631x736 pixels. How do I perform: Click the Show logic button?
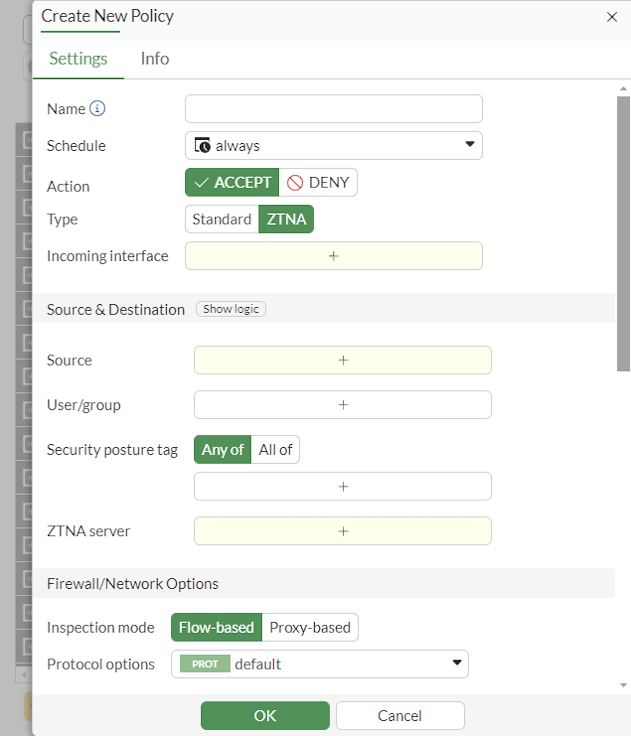point(231,309)
